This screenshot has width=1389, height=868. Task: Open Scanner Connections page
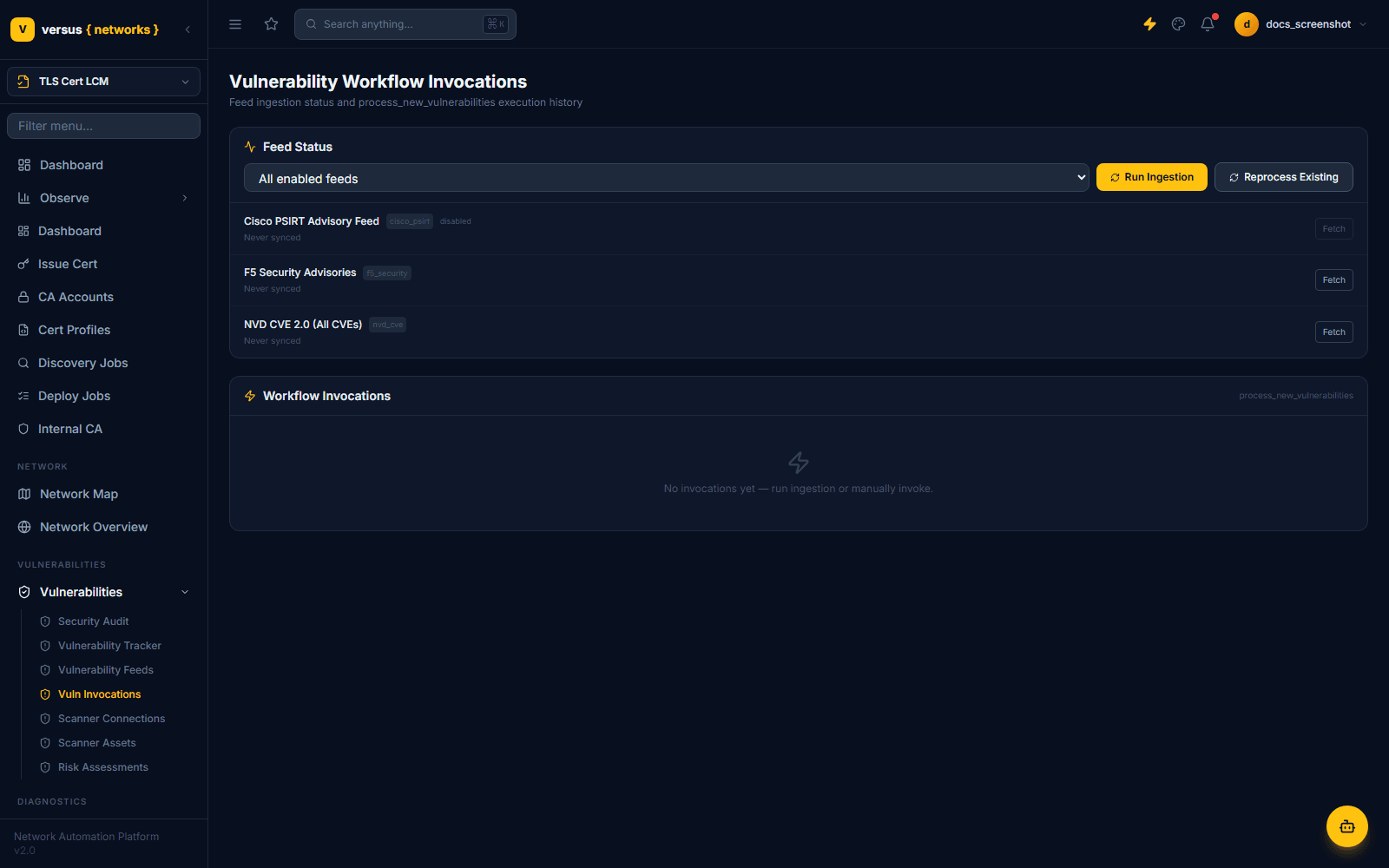pos(111,719)
